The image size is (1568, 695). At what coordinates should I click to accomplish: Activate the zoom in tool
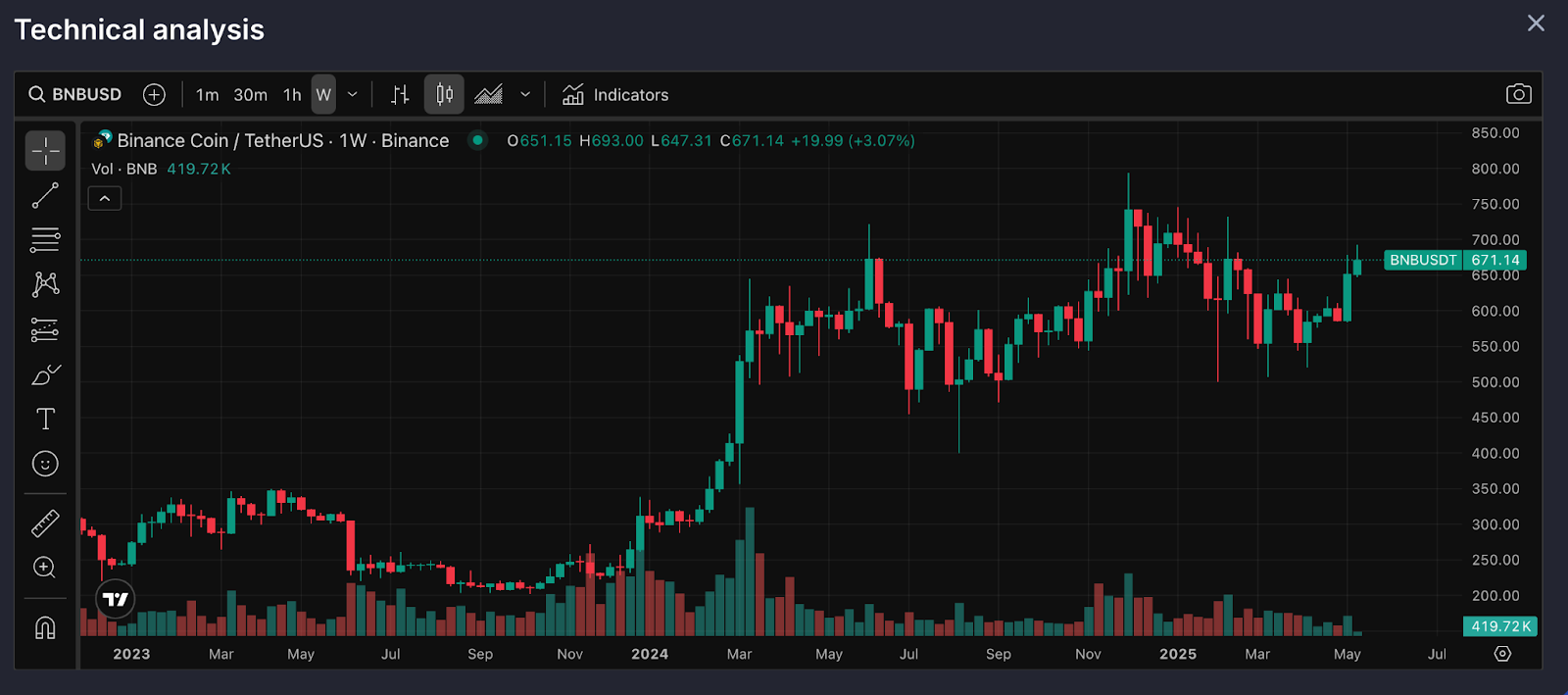click(x=45, y=568)
